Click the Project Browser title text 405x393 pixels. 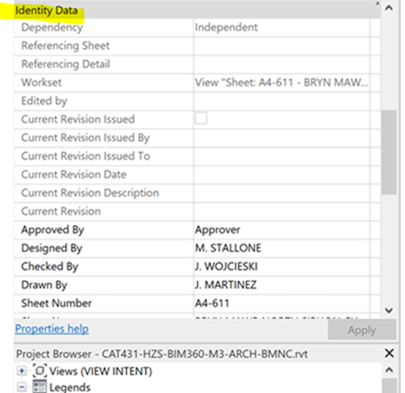pos(162,354)
